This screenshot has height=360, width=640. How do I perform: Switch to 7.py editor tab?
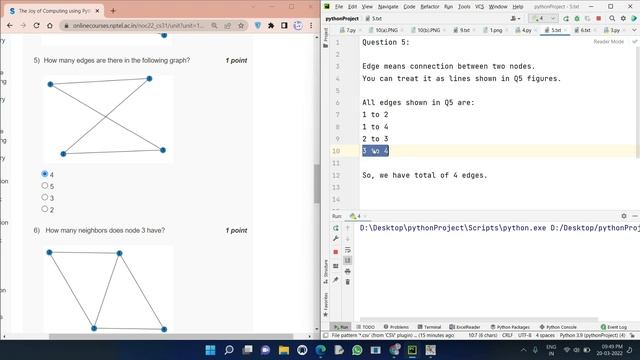(x=351, y=30)
